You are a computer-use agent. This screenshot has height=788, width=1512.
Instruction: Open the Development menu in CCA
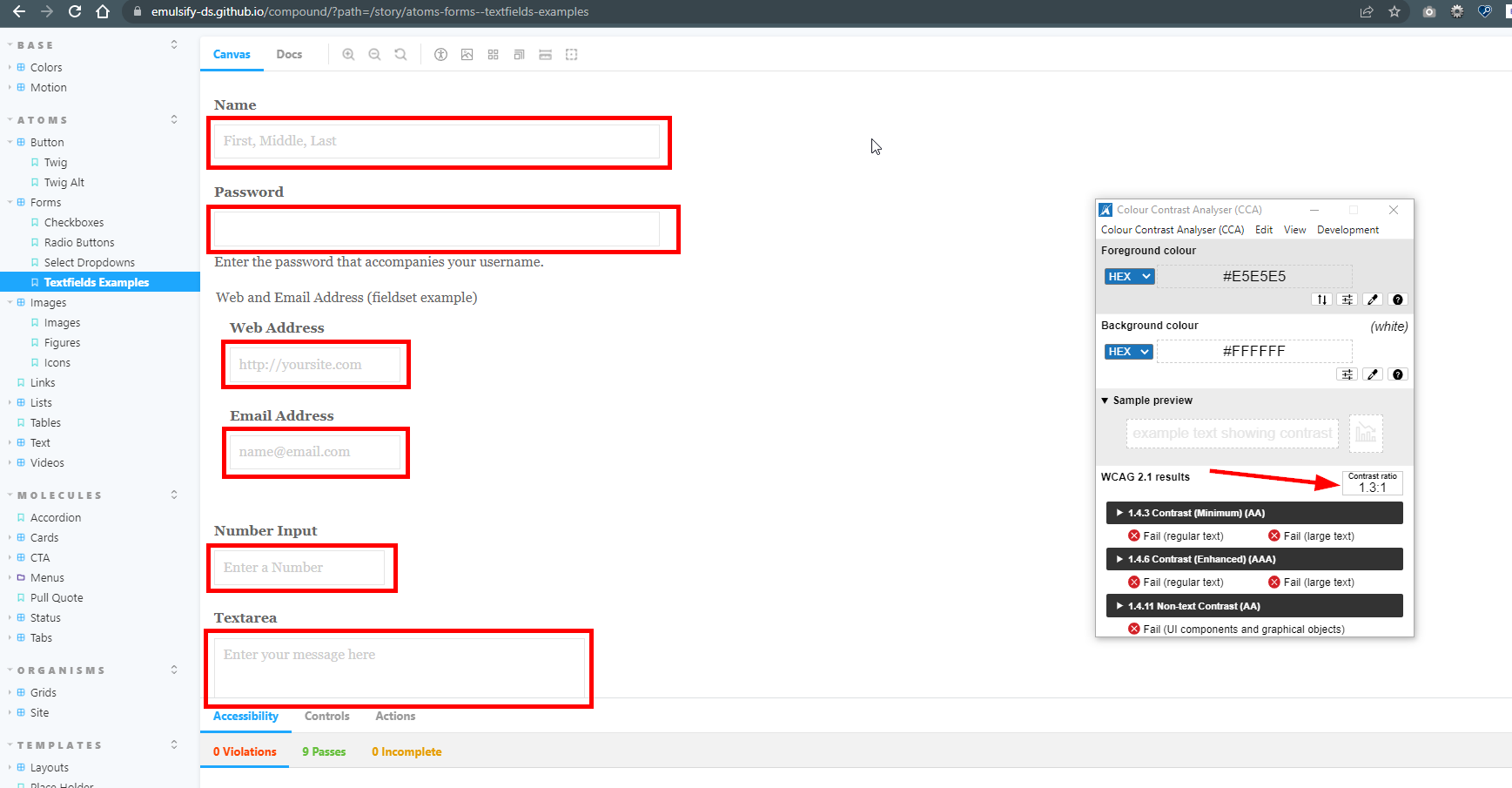tap(1347, 229)
